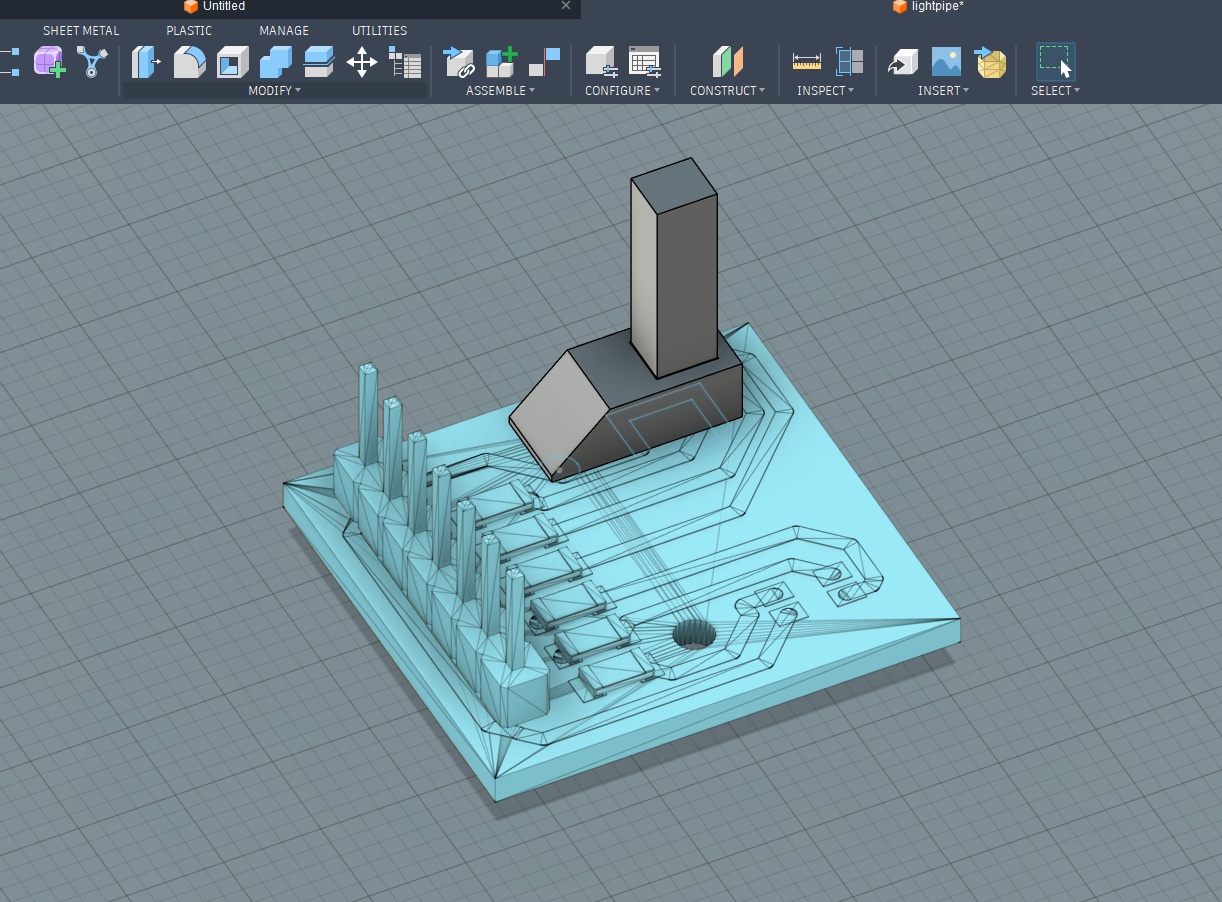The image size is (1222, 902).
Task: Select the Split Body tool
Action: tap(317, 62)
